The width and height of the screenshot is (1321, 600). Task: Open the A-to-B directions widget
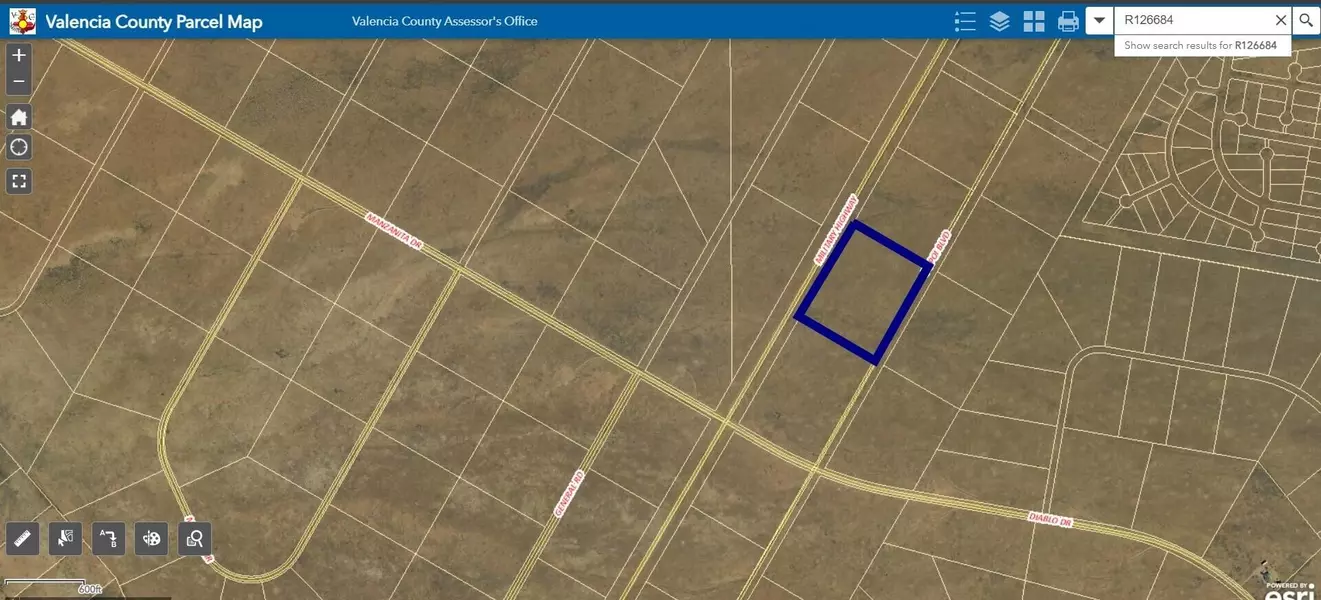pos(109,539)
